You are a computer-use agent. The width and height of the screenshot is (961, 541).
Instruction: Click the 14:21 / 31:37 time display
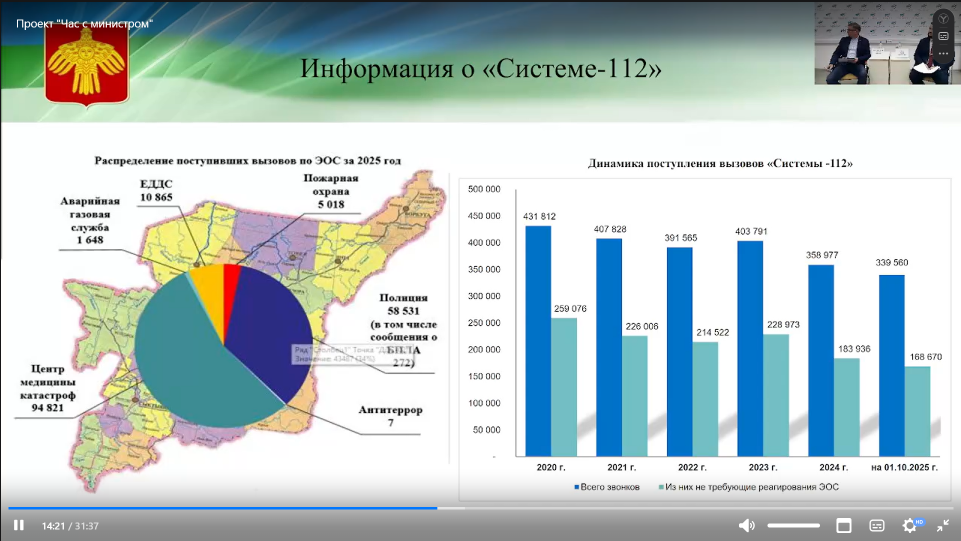click(x=70, y=526)
